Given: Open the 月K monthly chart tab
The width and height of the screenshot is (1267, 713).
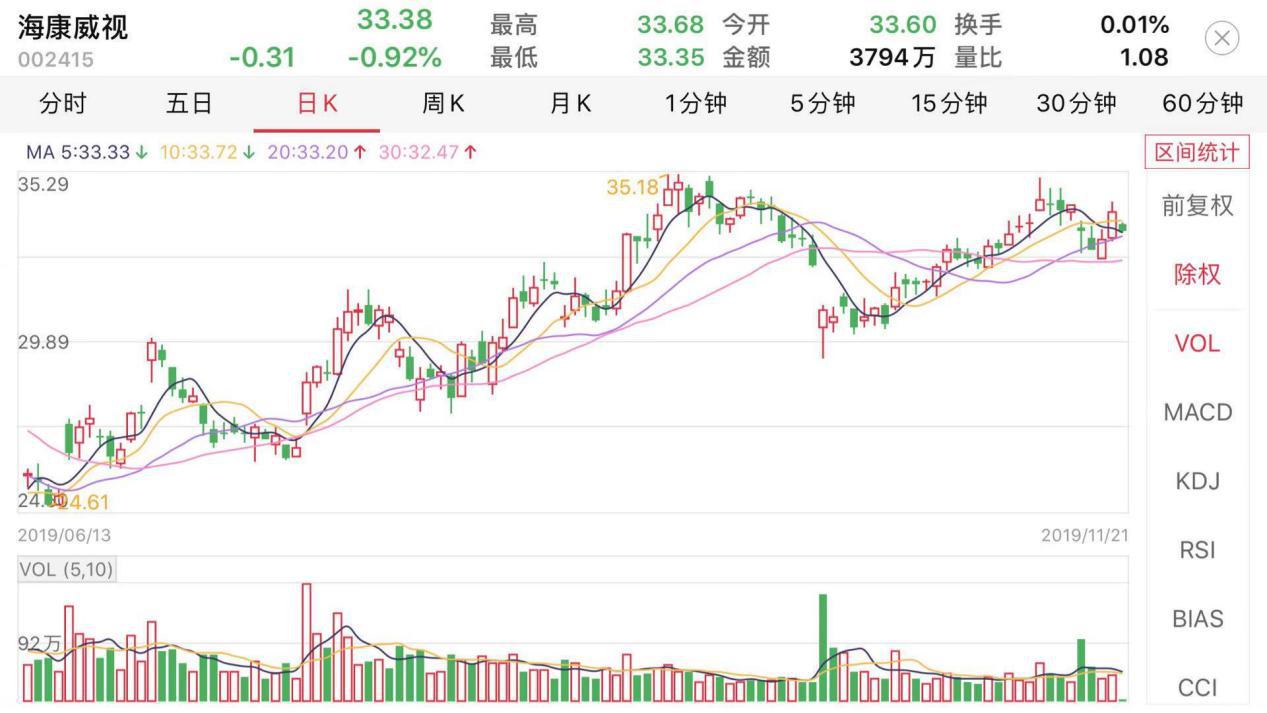Looking at the screenshot, I should point(570,103).
